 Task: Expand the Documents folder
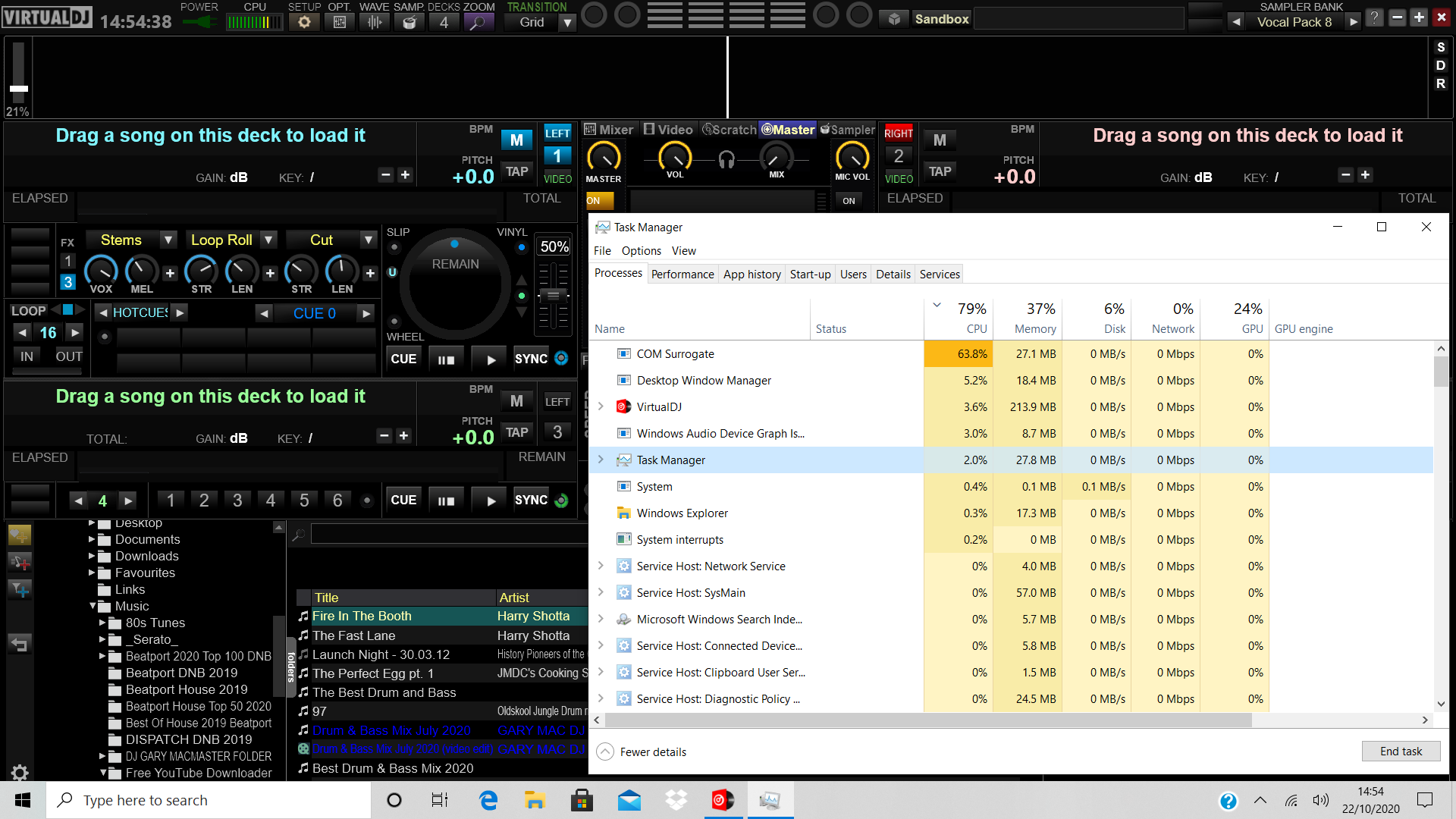[x=92, y=539]
